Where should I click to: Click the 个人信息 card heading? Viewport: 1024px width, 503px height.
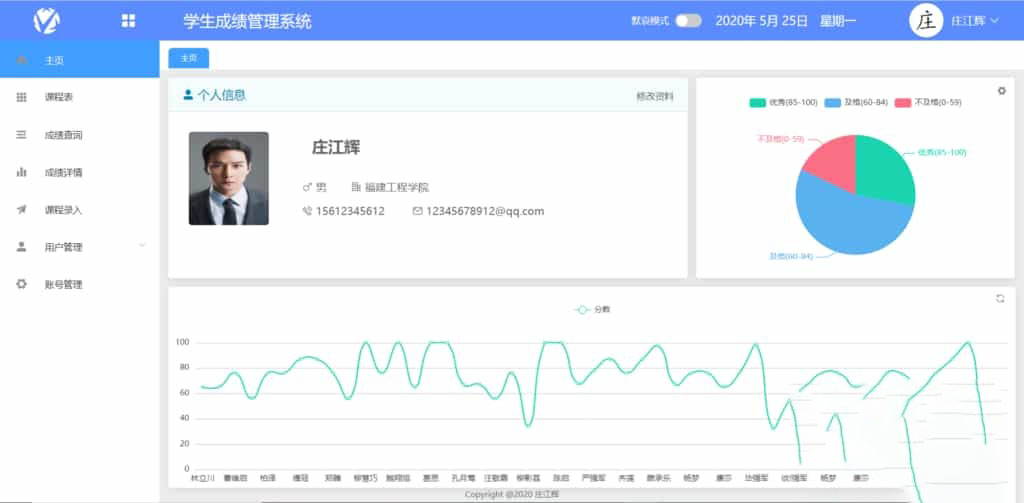[221, 95]
